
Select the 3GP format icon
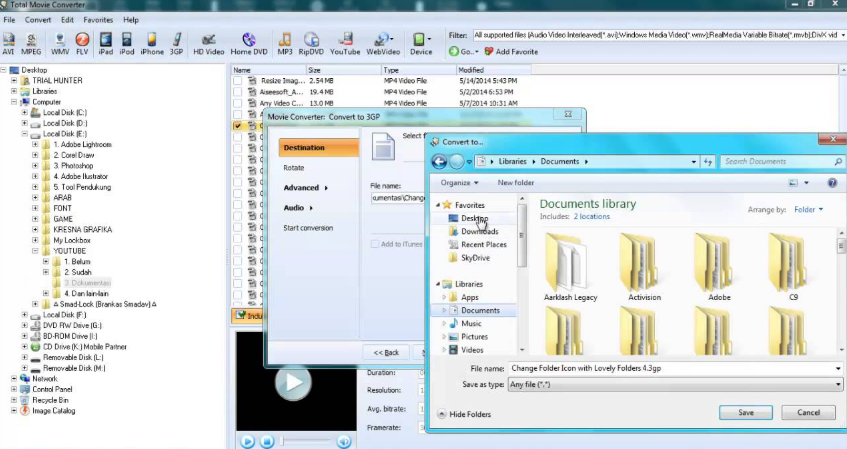click(x=176, y=44)
